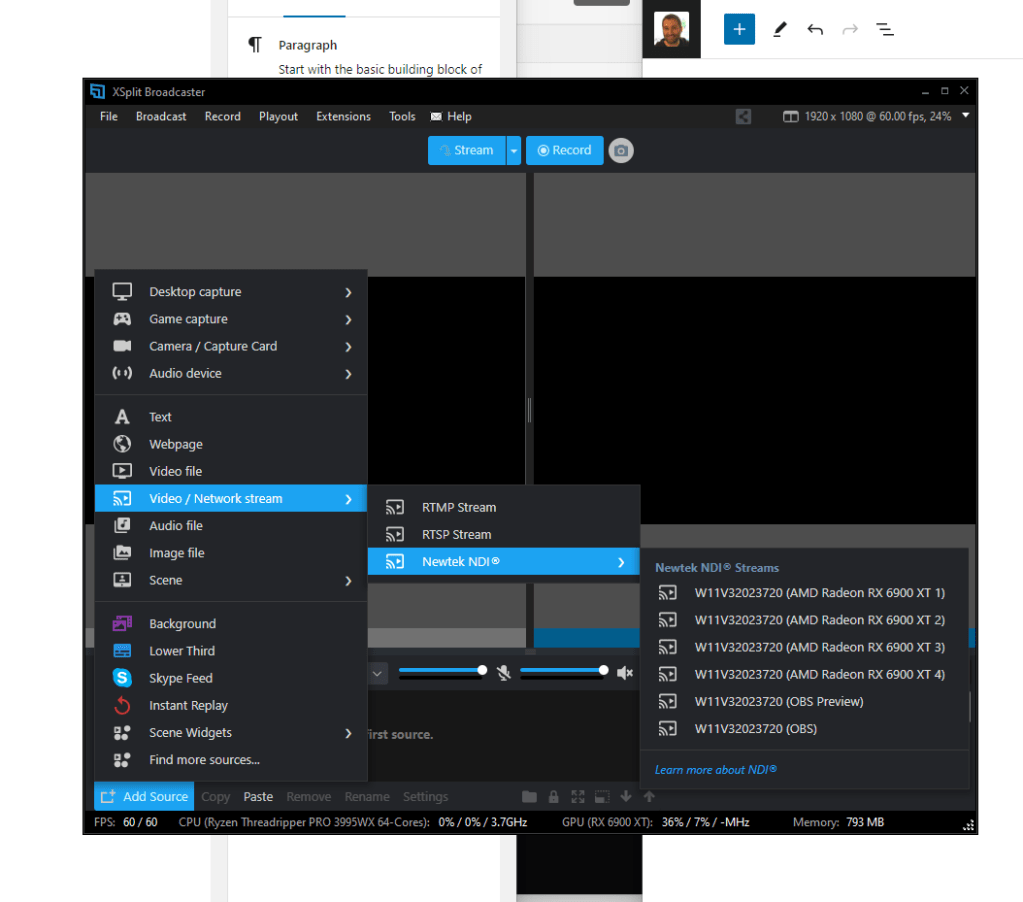The image size is (1023, 902).
Task: Open the Extensions menu
Action: (x=344, y=117)
